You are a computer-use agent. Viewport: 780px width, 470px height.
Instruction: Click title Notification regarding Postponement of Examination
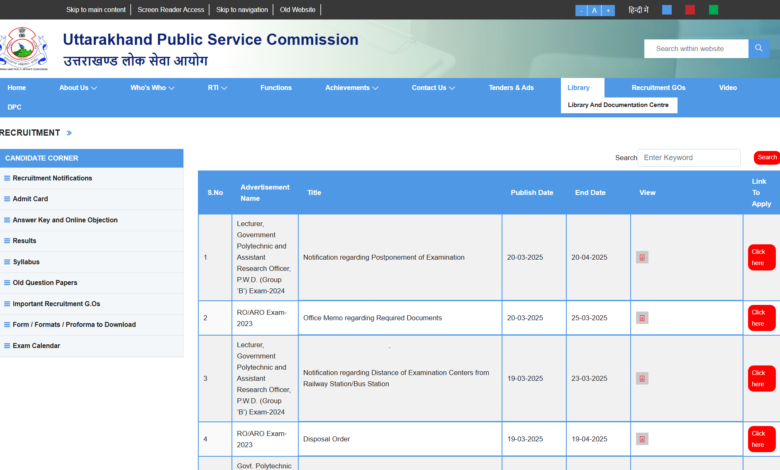point(384,257)
